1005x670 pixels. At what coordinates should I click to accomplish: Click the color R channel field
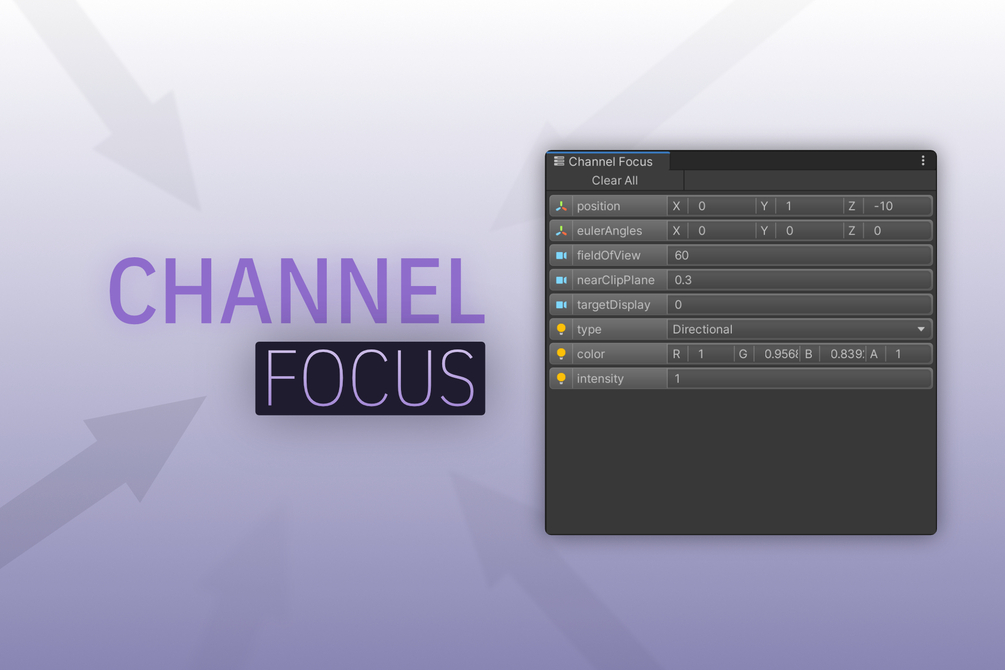tap(711, 354)
